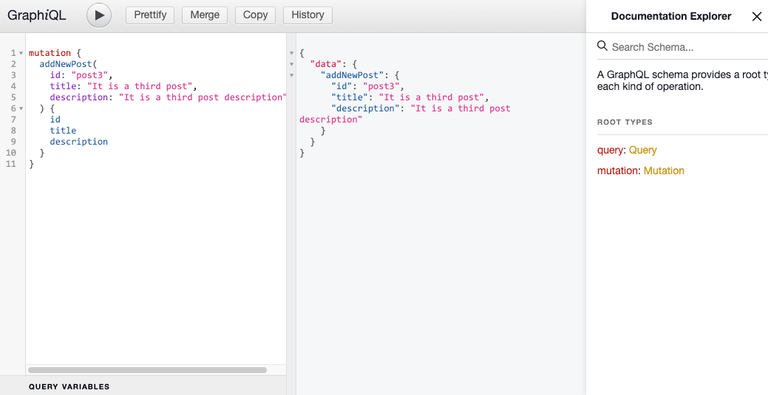Click the "mutation" keyword in editor
This screenshot has width=768, height=395.
(x=49, y=53)
